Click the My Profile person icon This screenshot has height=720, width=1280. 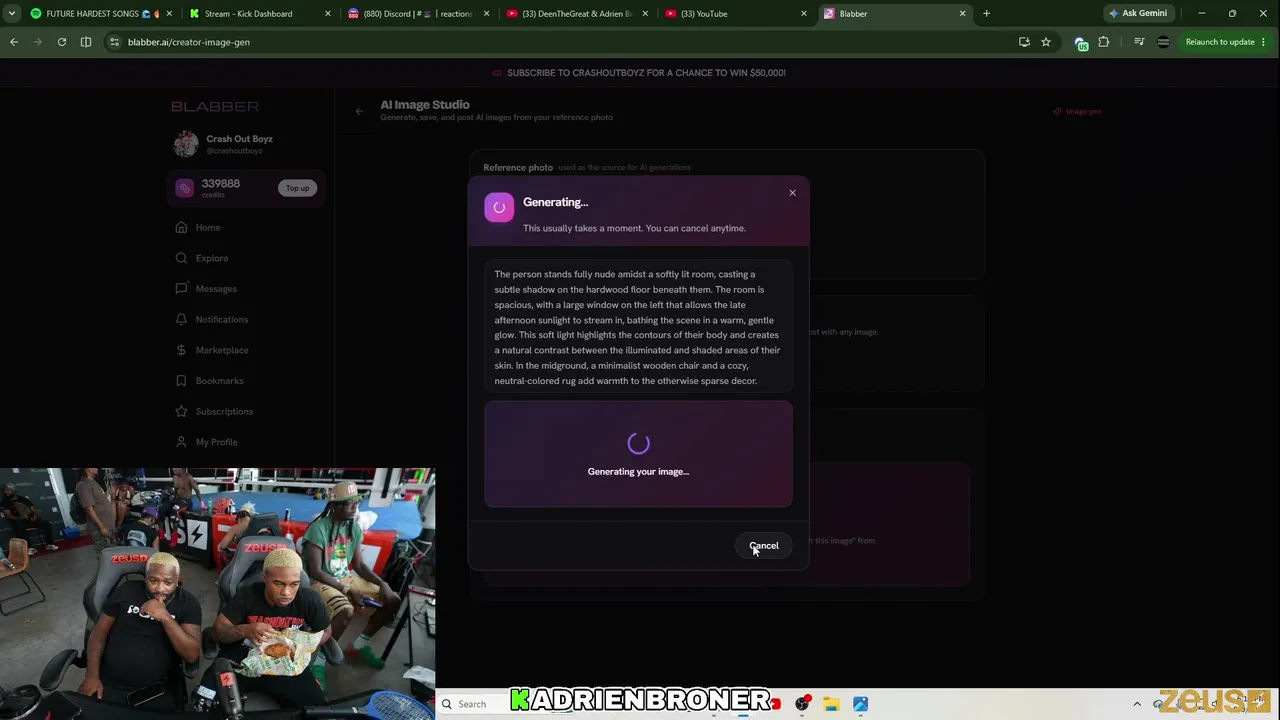(181, 442)
